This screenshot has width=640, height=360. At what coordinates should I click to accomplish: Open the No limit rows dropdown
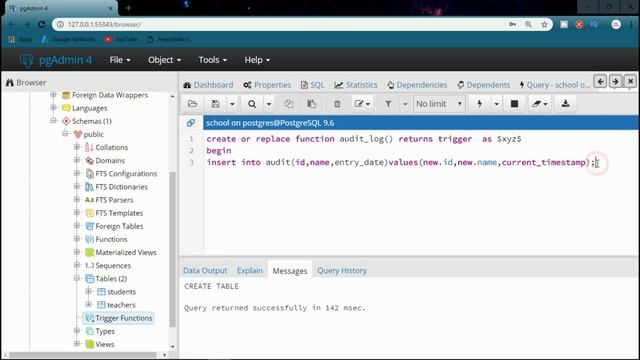(439, 104)
